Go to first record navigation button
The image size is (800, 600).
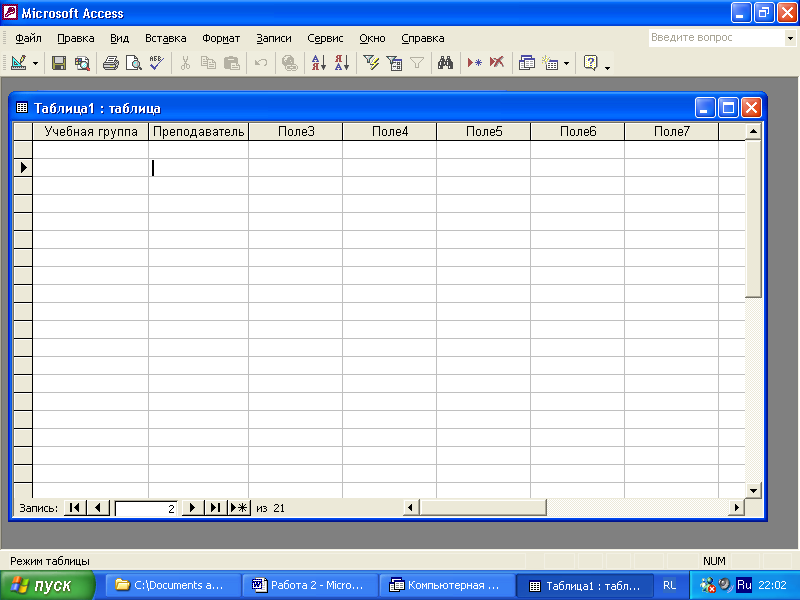click(x=74, y=508)
